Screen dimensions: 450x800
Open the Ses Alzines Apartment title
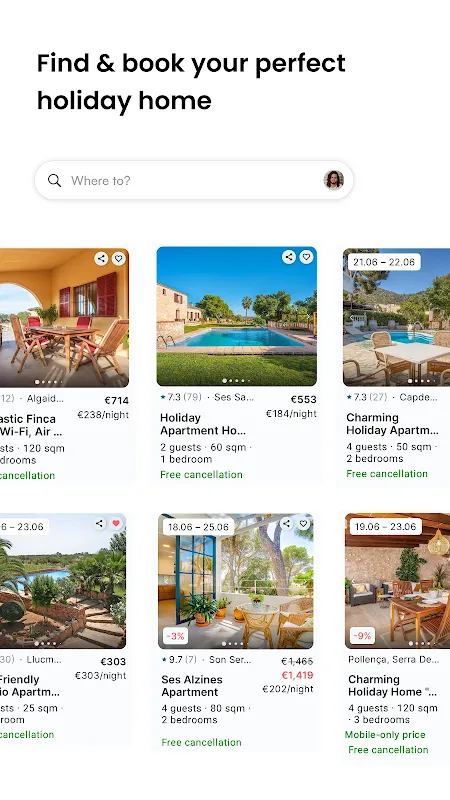pos(192,686)
